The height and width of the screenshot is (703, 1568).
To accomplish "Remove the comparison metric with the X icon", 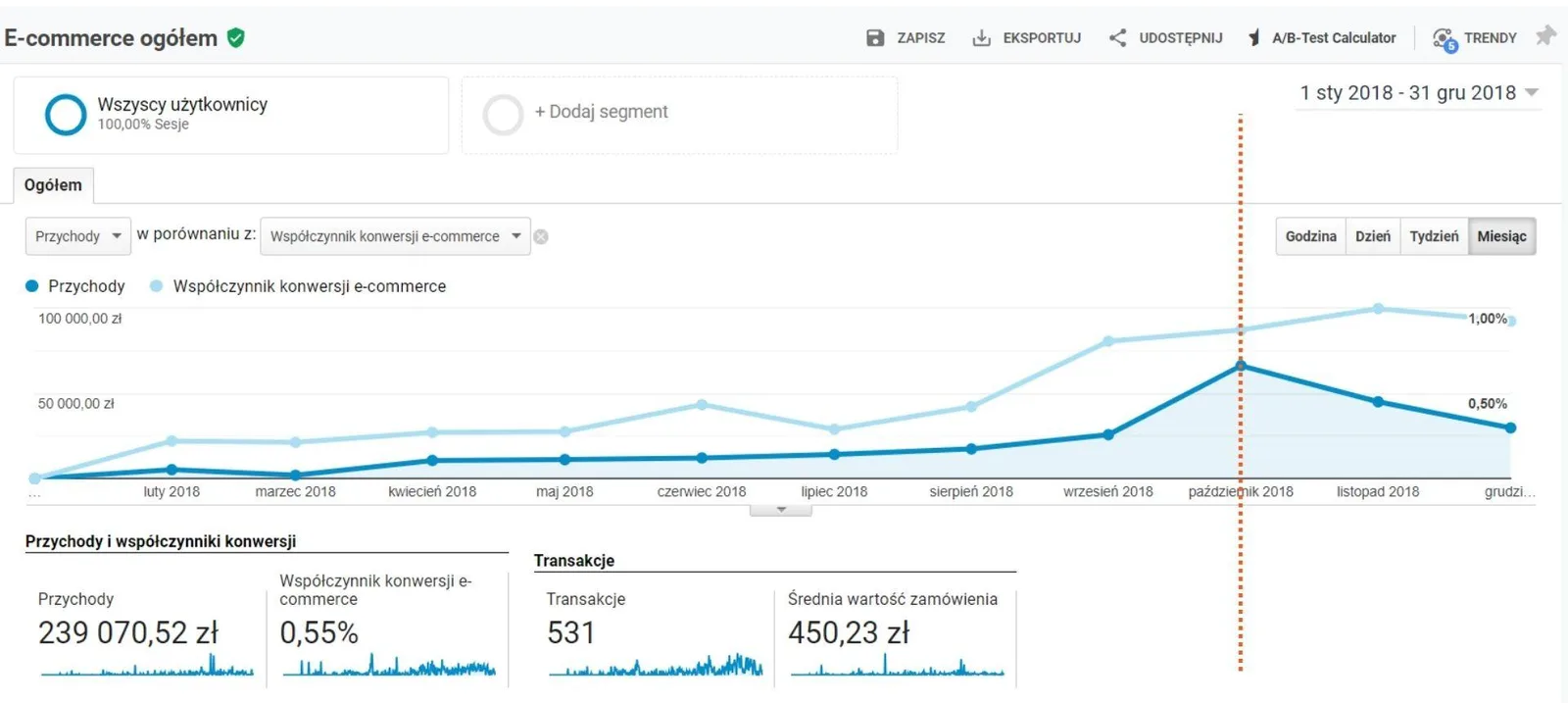I will coord(541,236).
